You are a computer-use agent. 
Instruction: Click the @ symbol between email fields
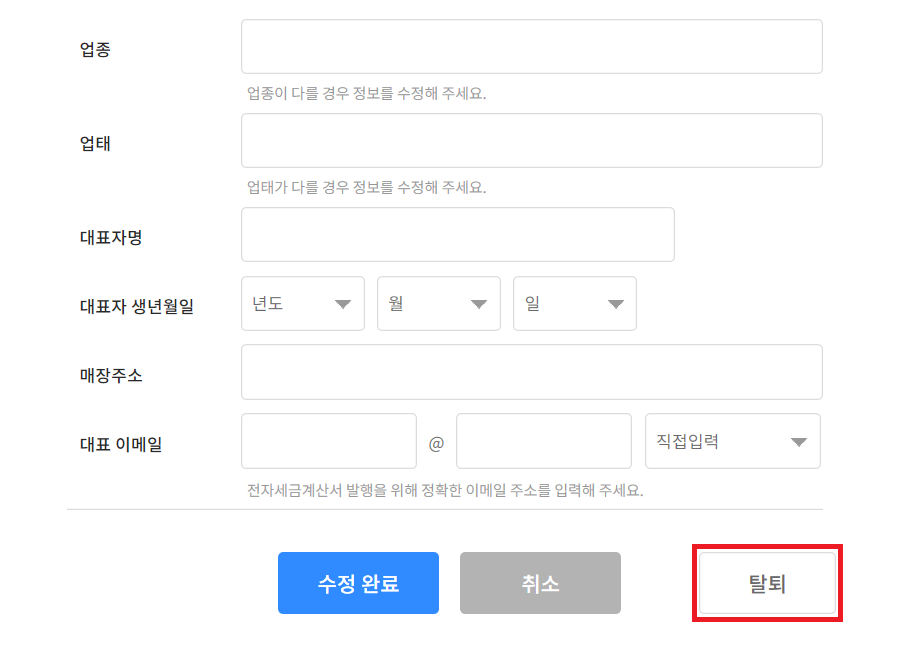click(436, 444)
